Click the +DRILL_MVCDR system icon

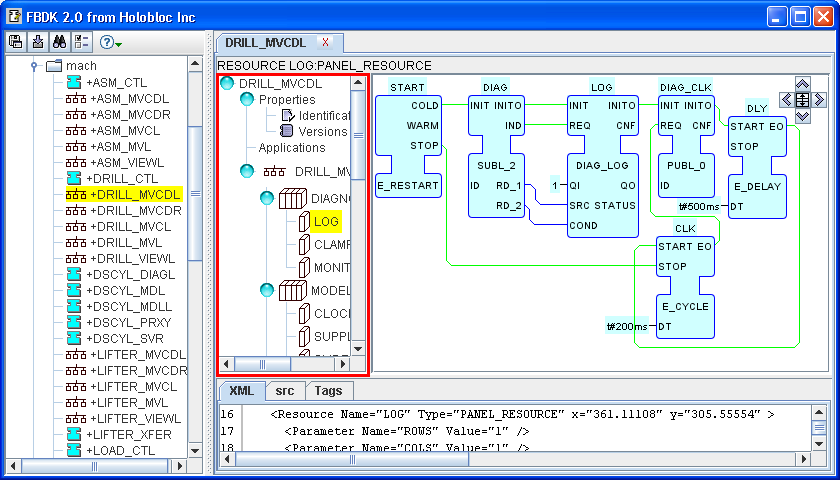(76, 211)
